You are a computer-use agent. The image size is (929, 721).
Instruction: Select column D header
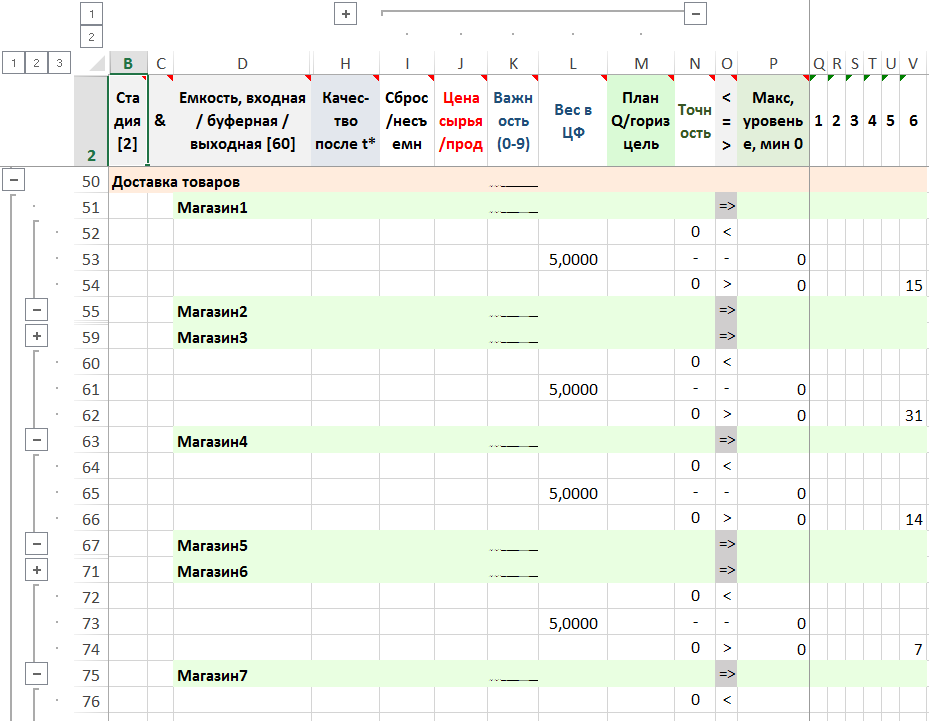[242, 64]
